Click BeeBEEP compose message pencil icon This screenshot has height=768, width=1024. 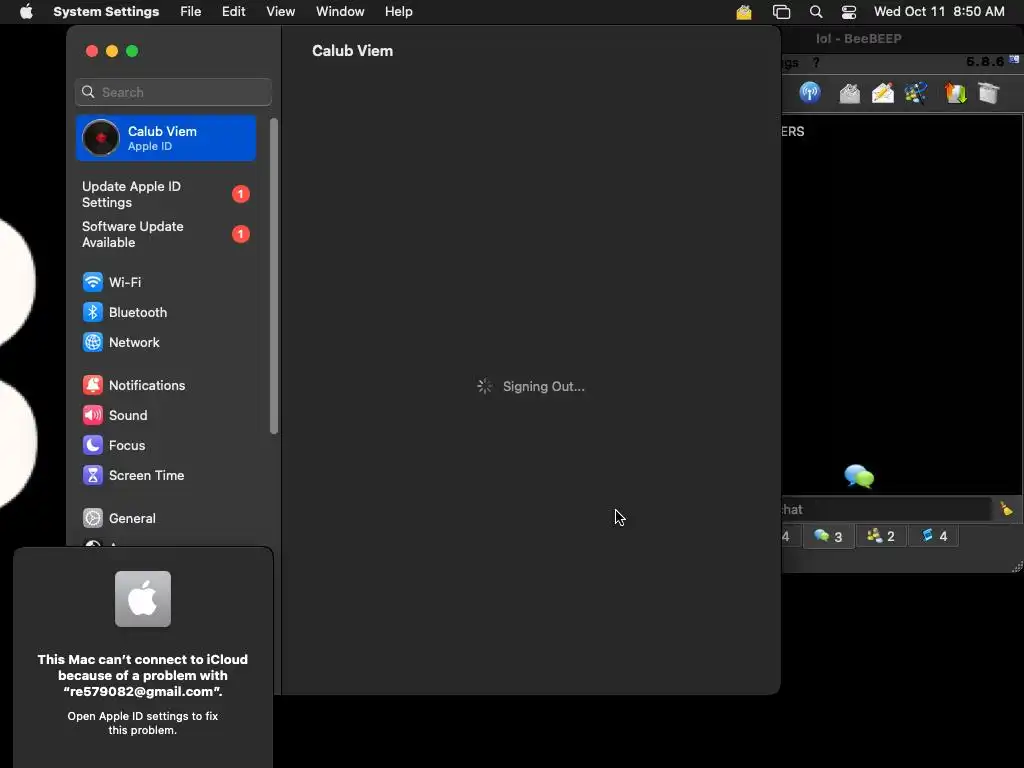coord(882,93)
